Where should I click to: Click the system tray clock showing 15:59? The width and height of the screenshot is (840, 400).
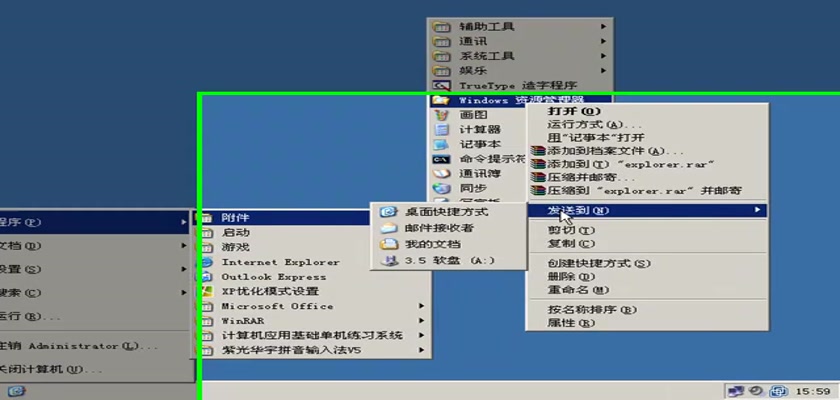[809, 391]
